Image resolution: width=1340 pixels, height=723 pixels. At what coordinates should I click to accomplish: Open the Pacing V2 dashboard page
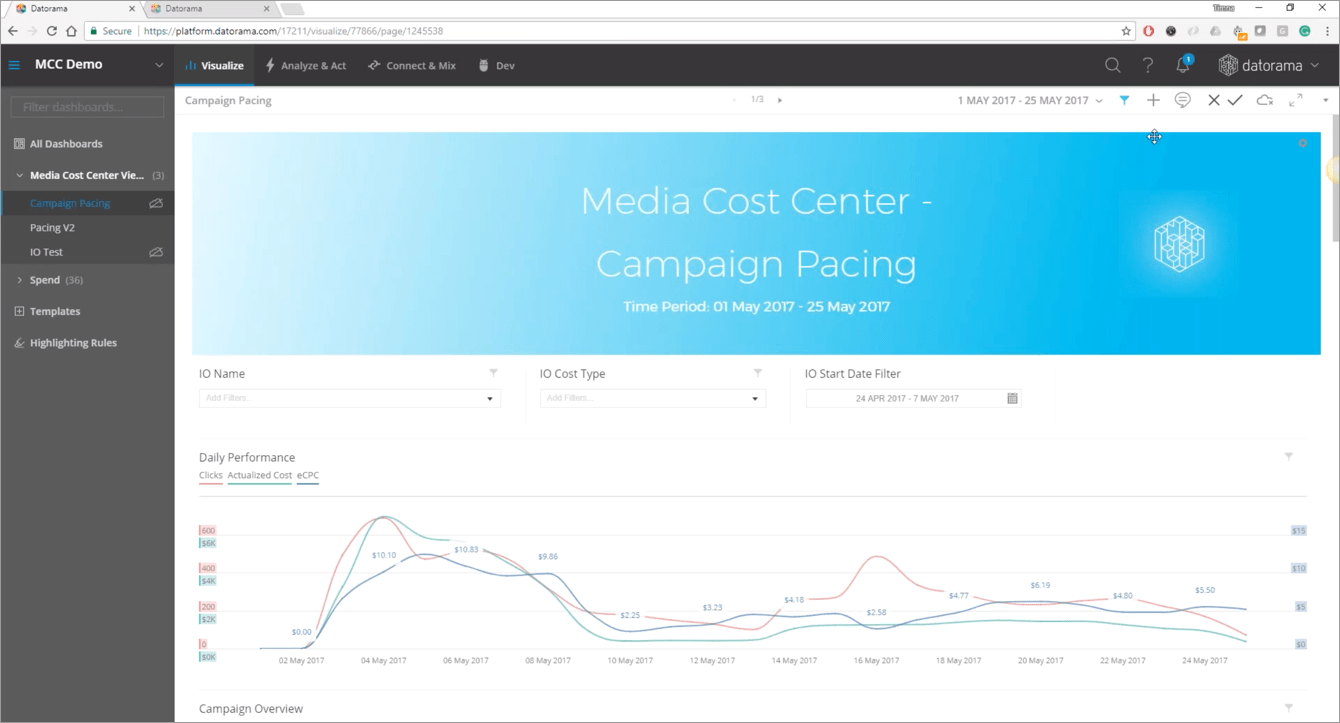[x=52, y=228]
